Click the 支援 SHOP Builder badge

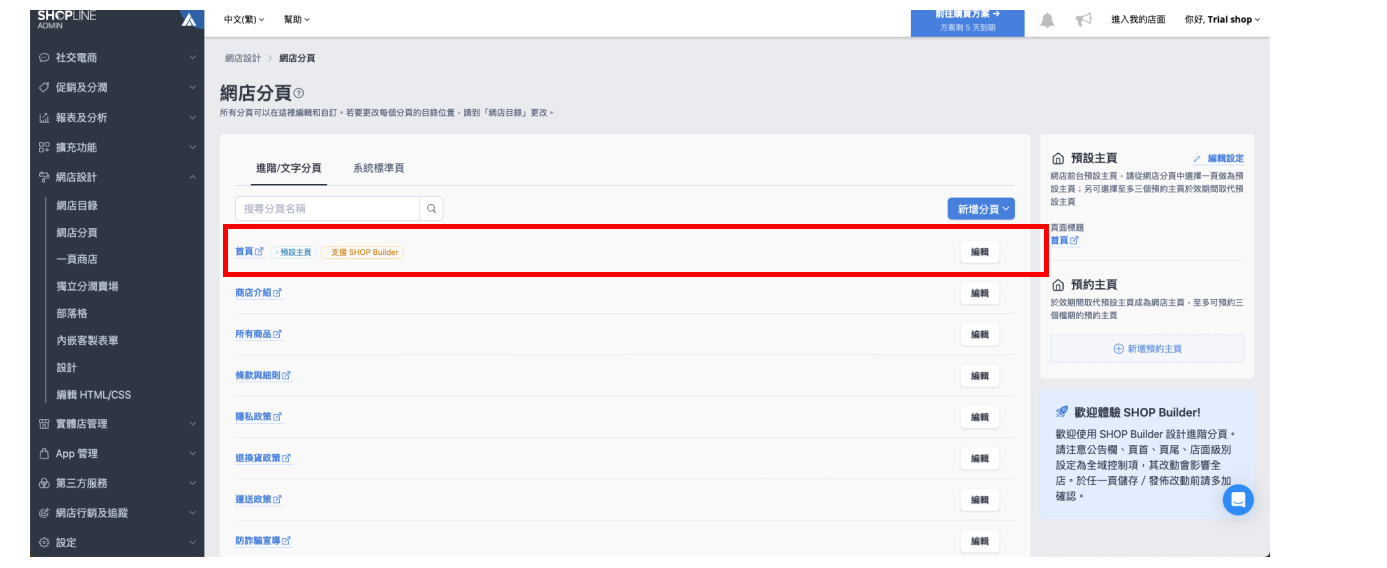362,252
